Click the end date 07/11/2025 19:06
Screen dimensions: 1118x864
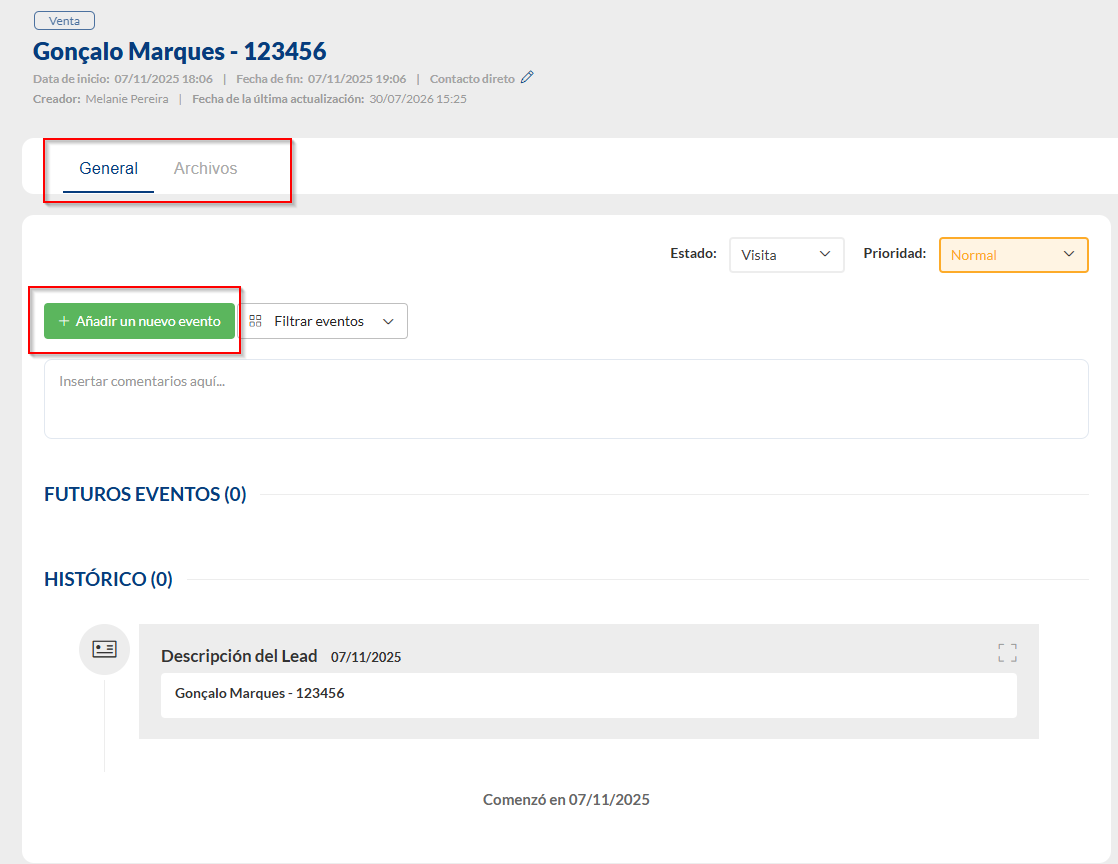(357, 79)
